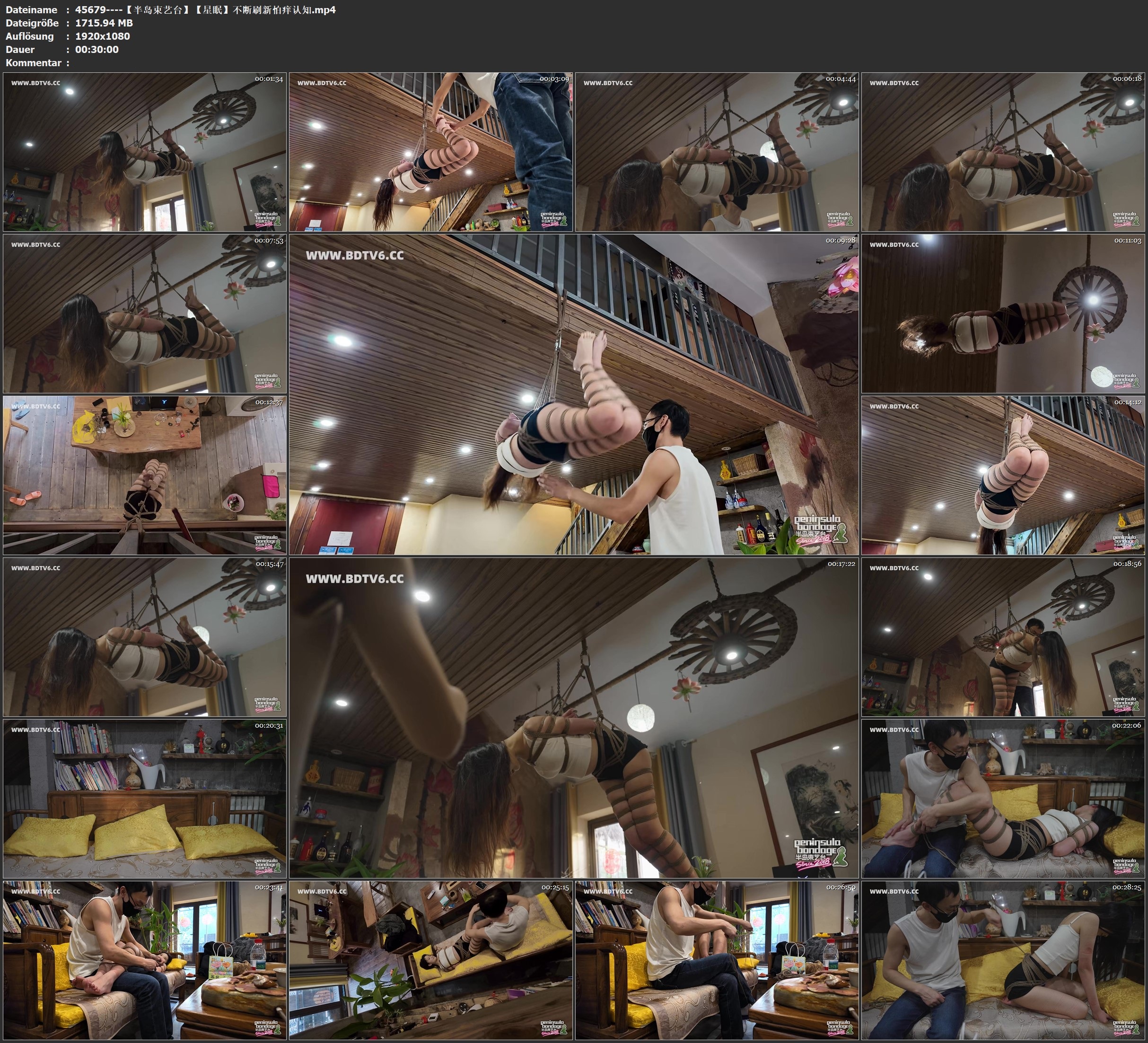Click the overhead-view frame at 00:12:37
The height and width of the screenshot is (1043, 1148).
coord(145,475)
